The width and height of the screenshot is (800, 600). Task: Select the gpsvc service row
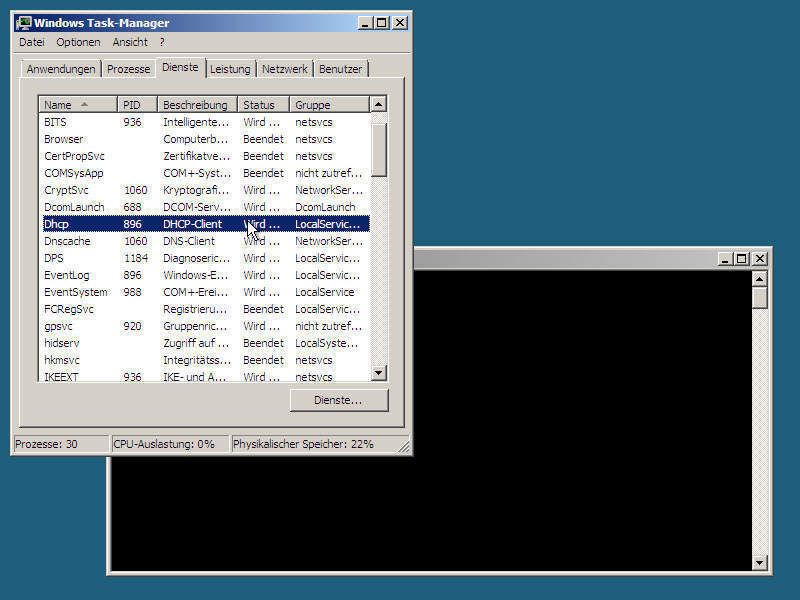[206, 326]
